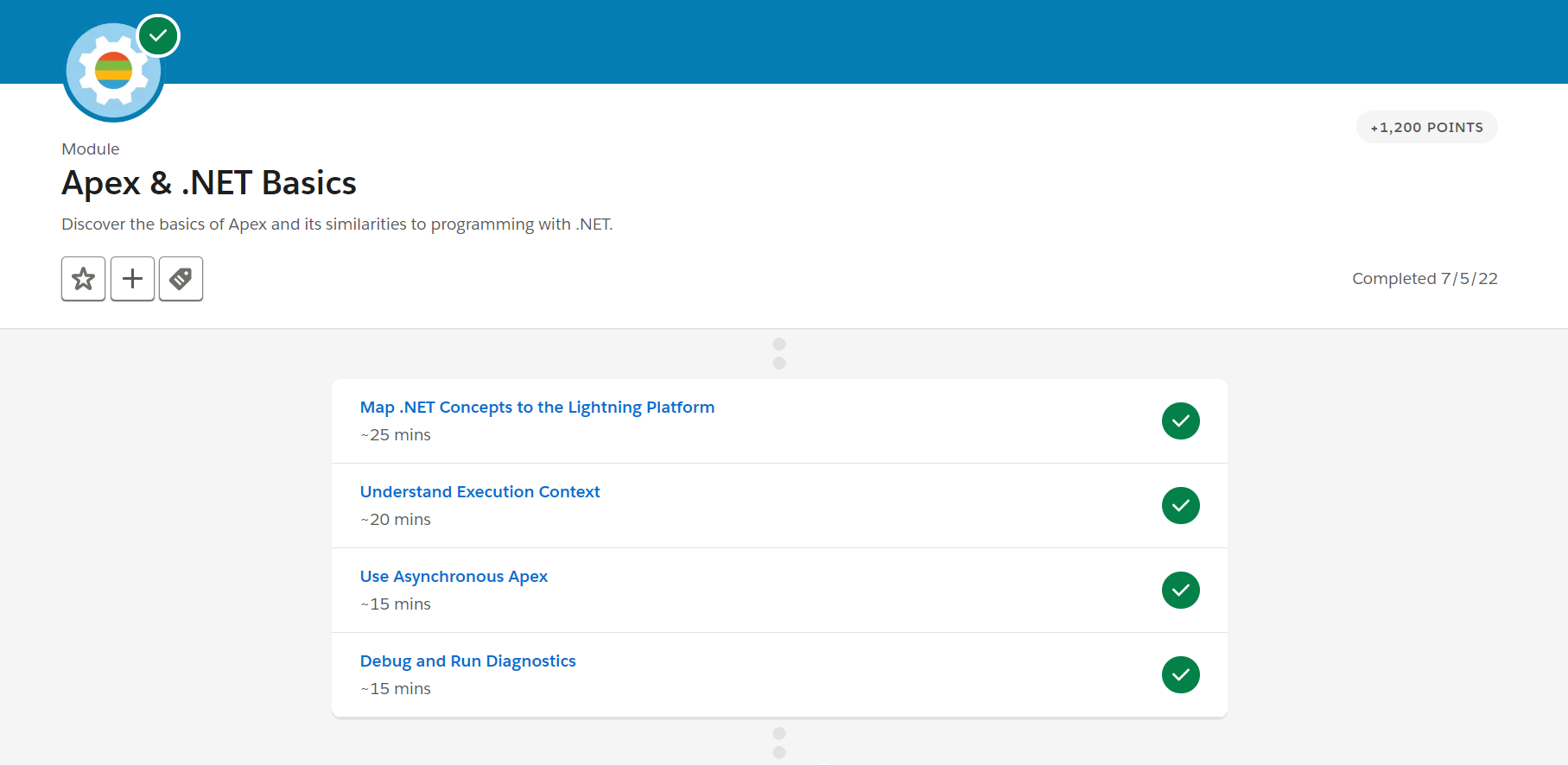Click the +1,200 POINTS pill
The width and height of the screenshot is (1568, 765).
(x=1427, y=127)
